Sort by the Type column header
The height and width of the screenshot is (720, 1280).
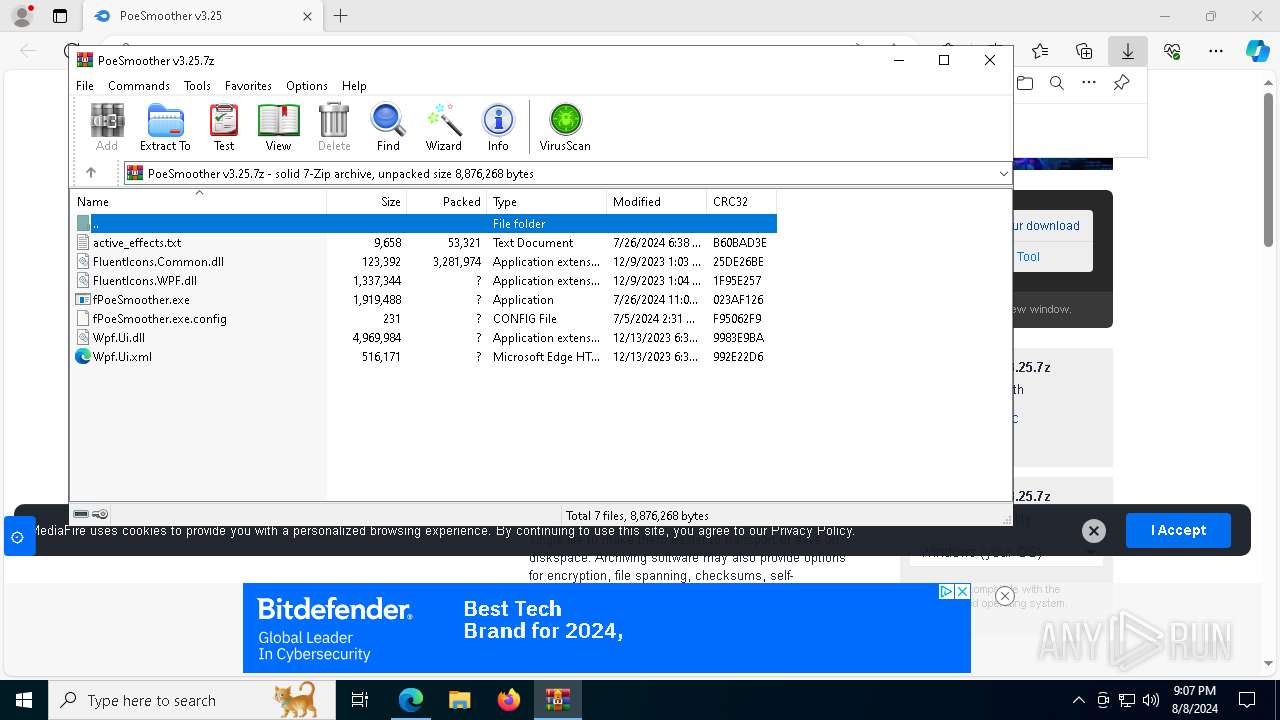(547, 202)
